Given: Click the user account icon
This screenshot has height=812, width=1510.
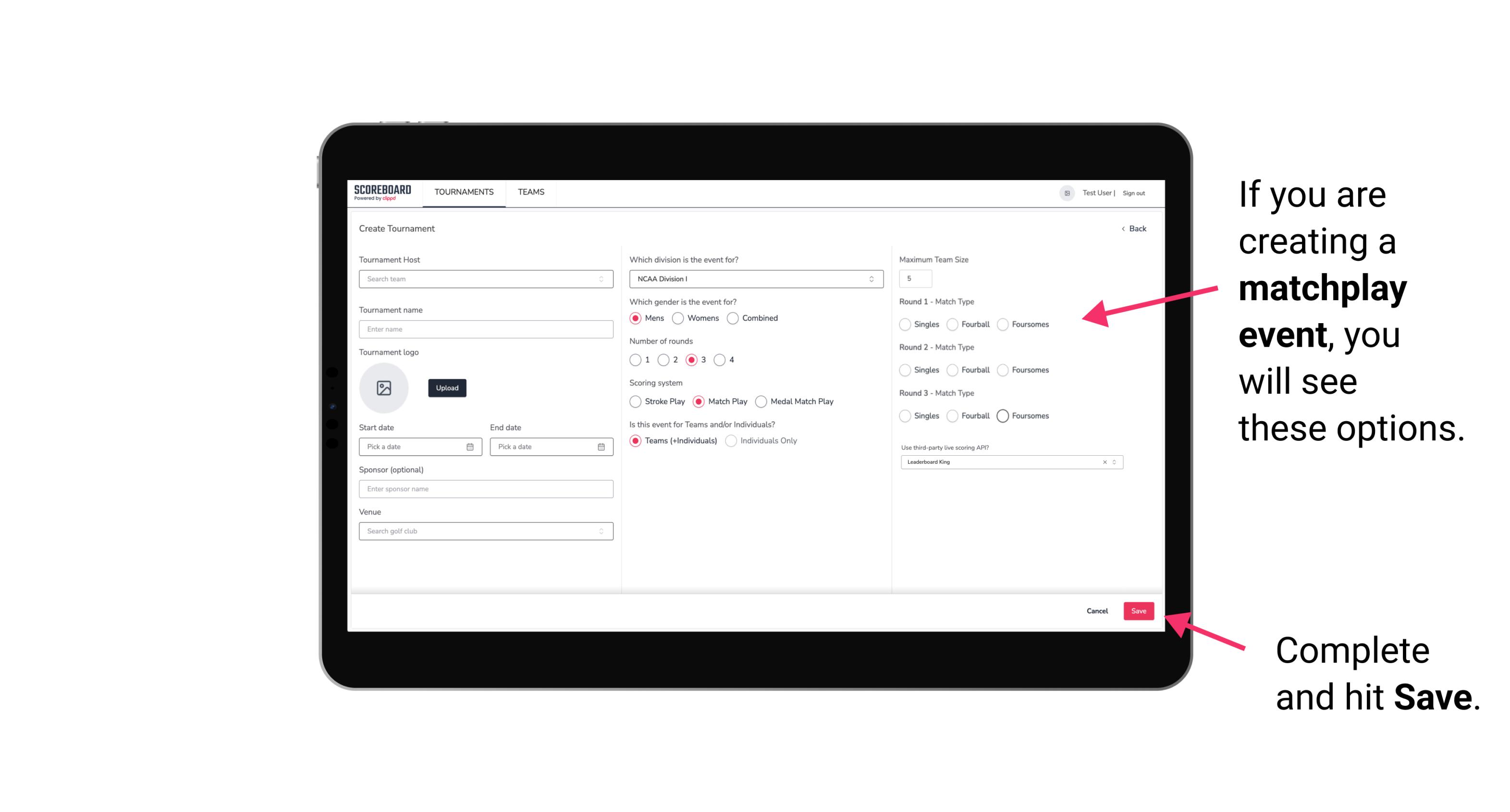Looking at the screenshot, I should tap(1067, 192).
